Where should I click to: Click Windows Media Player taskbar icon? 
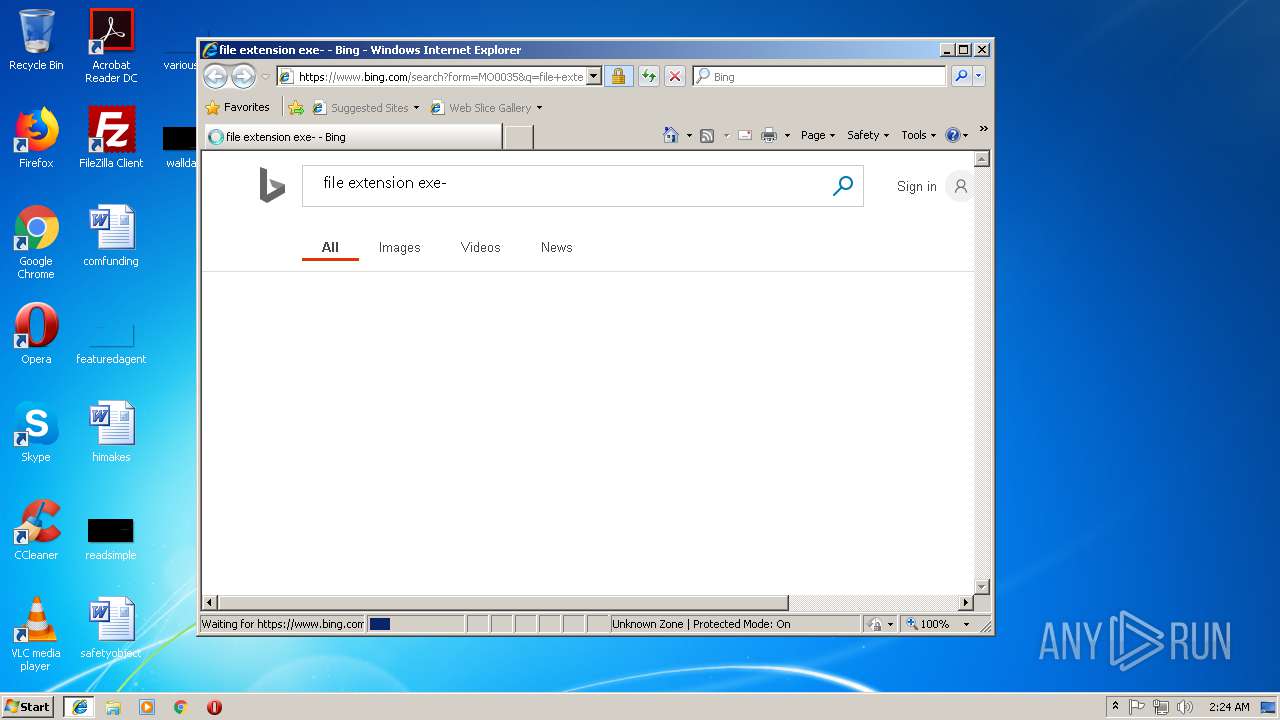tap(147, 707)
